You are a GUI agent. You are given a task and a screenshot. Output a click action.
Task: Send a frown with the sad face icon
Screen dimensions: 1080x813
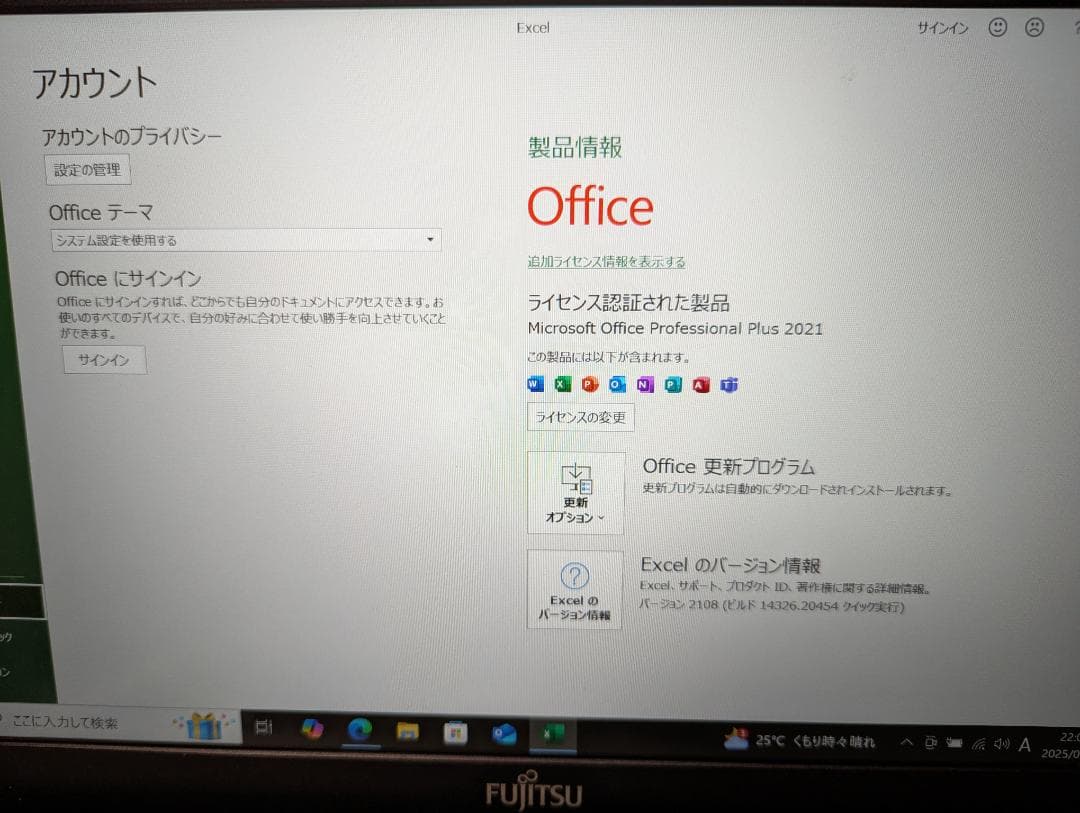(x=1034, y=27)
